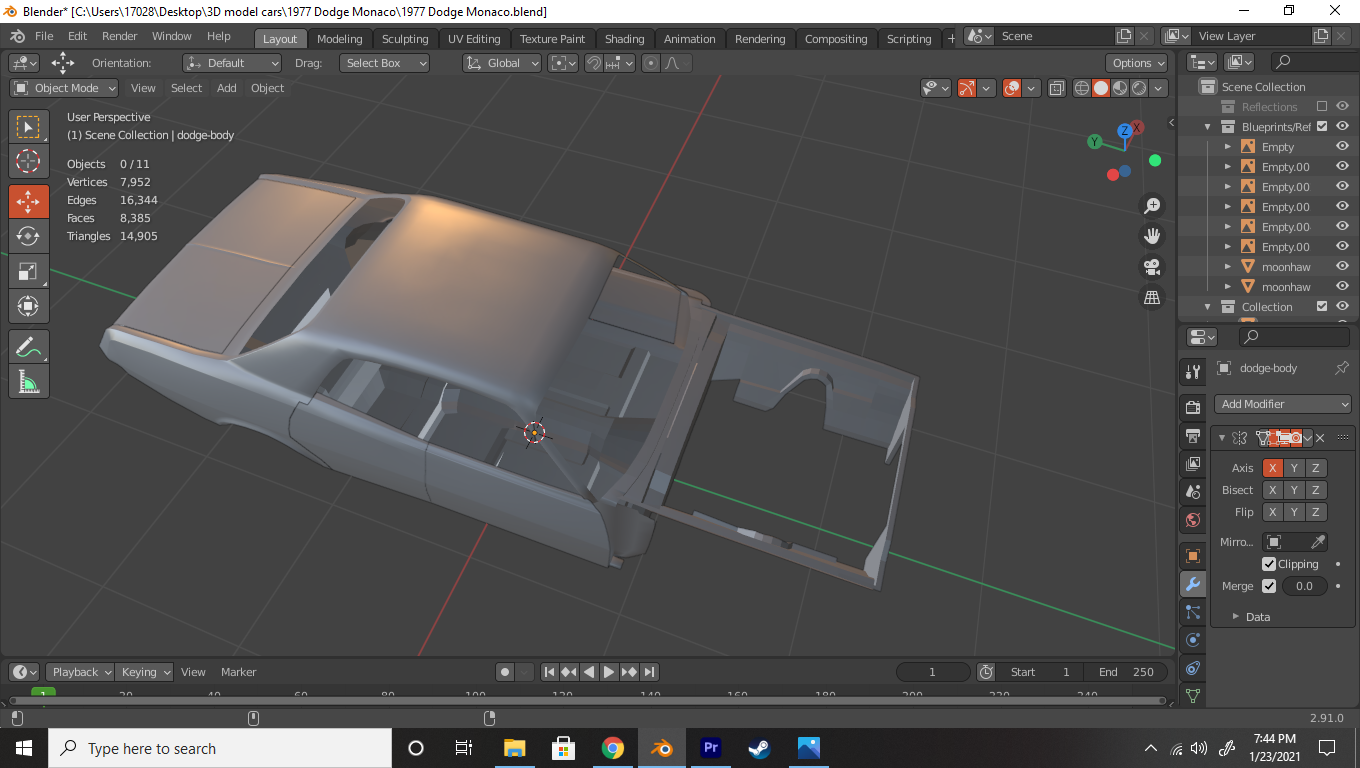Screen dimensions: 1360x768
Task: Disable the mirror Clipping checkbox
Action: pyautogui.click(x=1269, y=564)
